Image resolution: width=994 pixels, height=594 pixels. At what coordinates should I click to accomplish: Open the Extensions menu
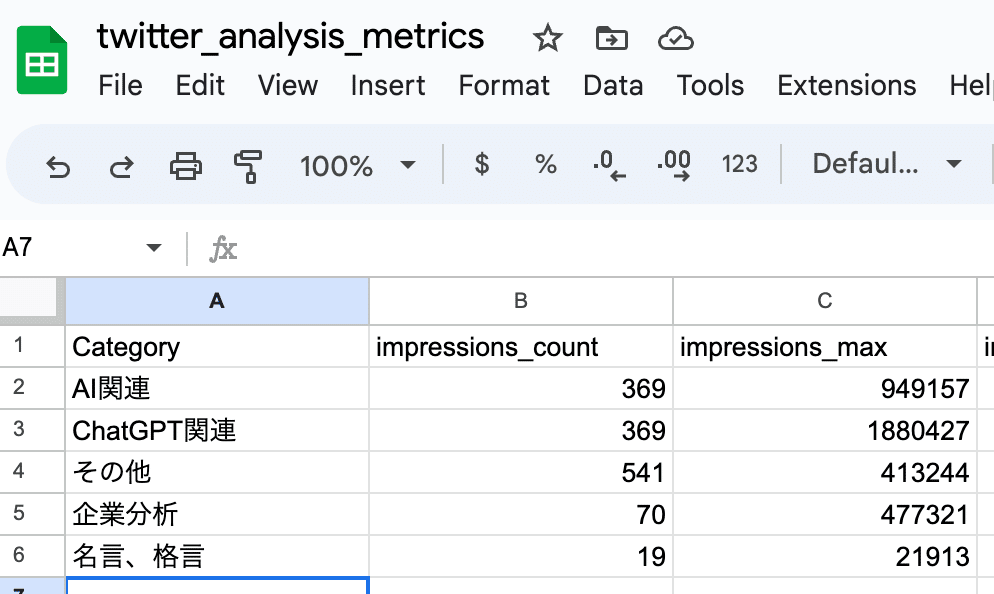[x=846, y=86]
